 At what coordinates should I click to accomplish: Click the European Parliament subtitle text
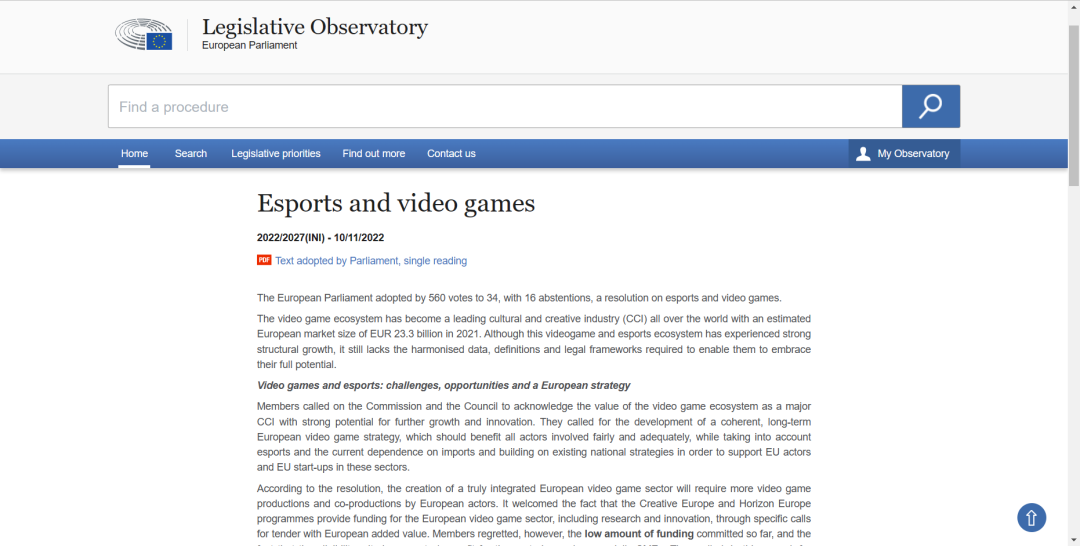click(x=249, y=45)
